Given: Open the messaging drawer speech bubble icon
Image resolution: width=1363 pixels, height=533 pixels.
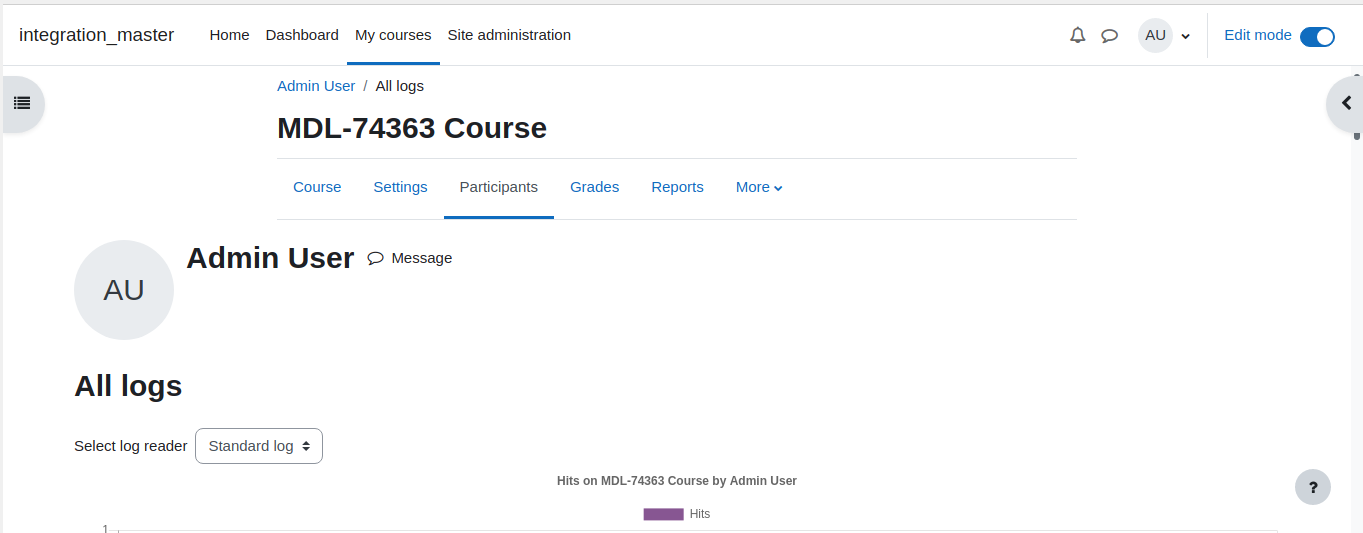Looking at the screenshot, I should coord(1109,35).
